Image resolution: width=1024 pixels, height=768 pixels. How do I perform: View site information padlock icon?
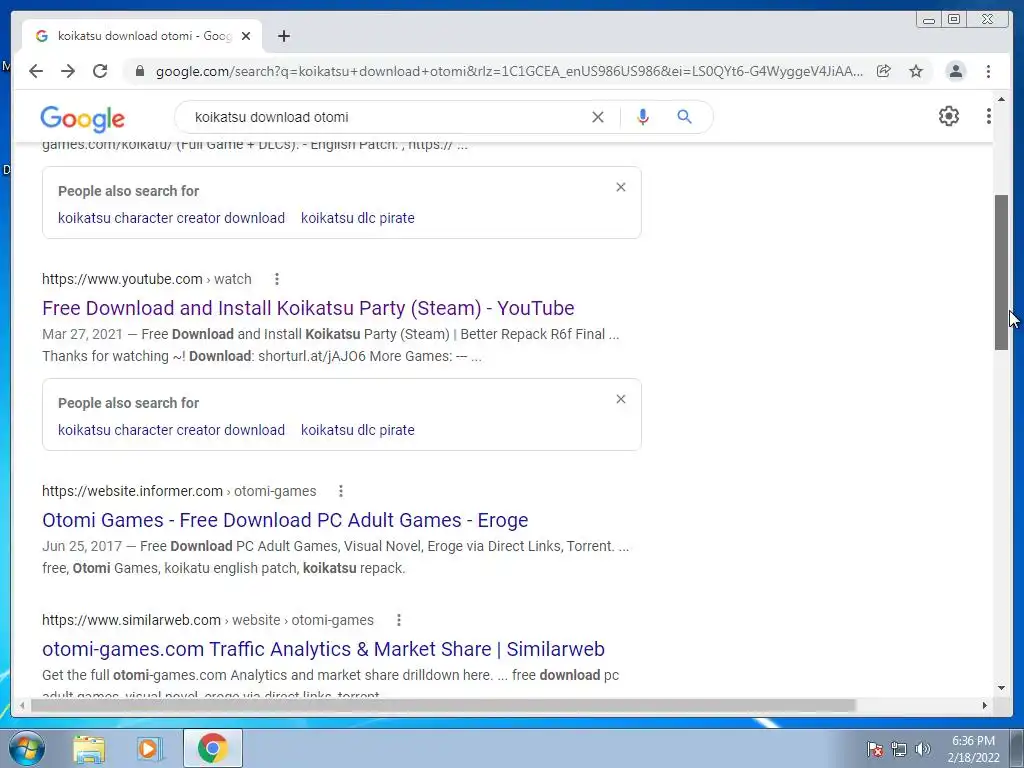pos(139,71)
